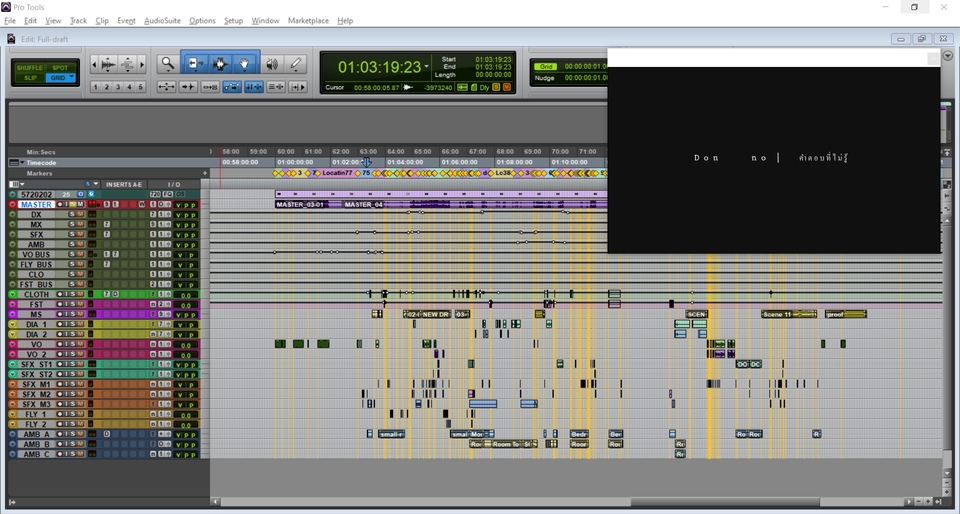Add a marker with plus button
Screen dimensions: 960x514
(x=205, y=173)
